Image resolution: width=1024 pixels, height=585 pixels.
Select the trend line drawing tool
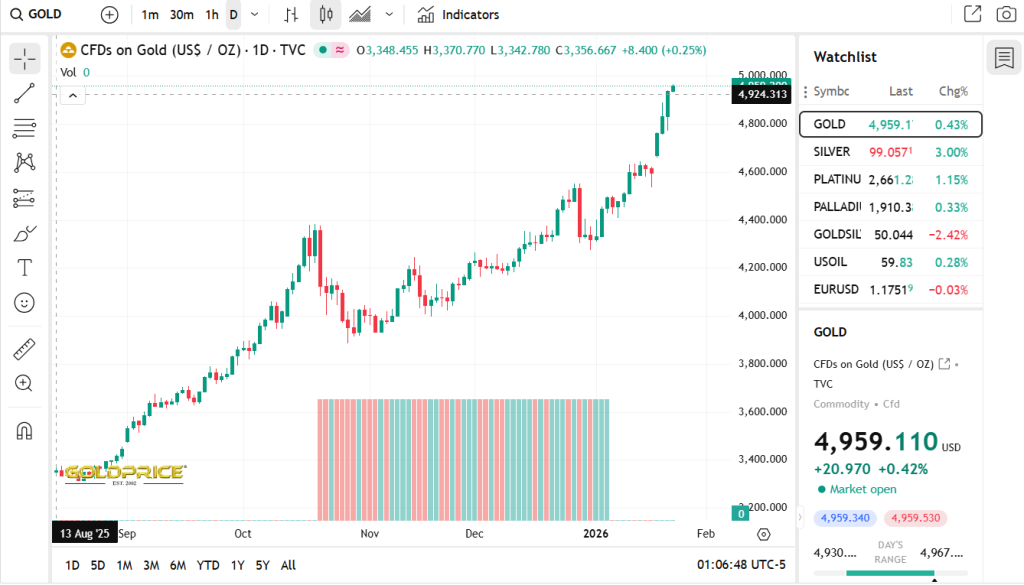[24, 93]
